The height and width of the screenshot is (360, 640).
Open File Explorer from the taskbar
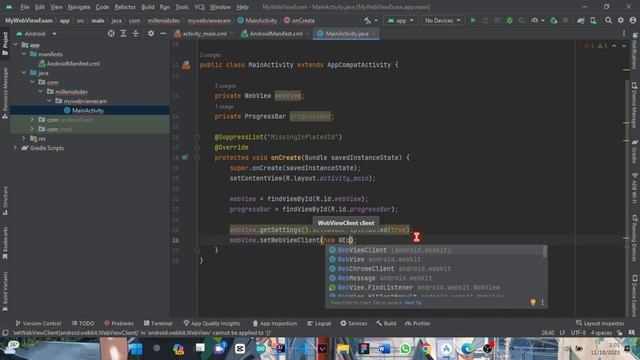(343, 349)
